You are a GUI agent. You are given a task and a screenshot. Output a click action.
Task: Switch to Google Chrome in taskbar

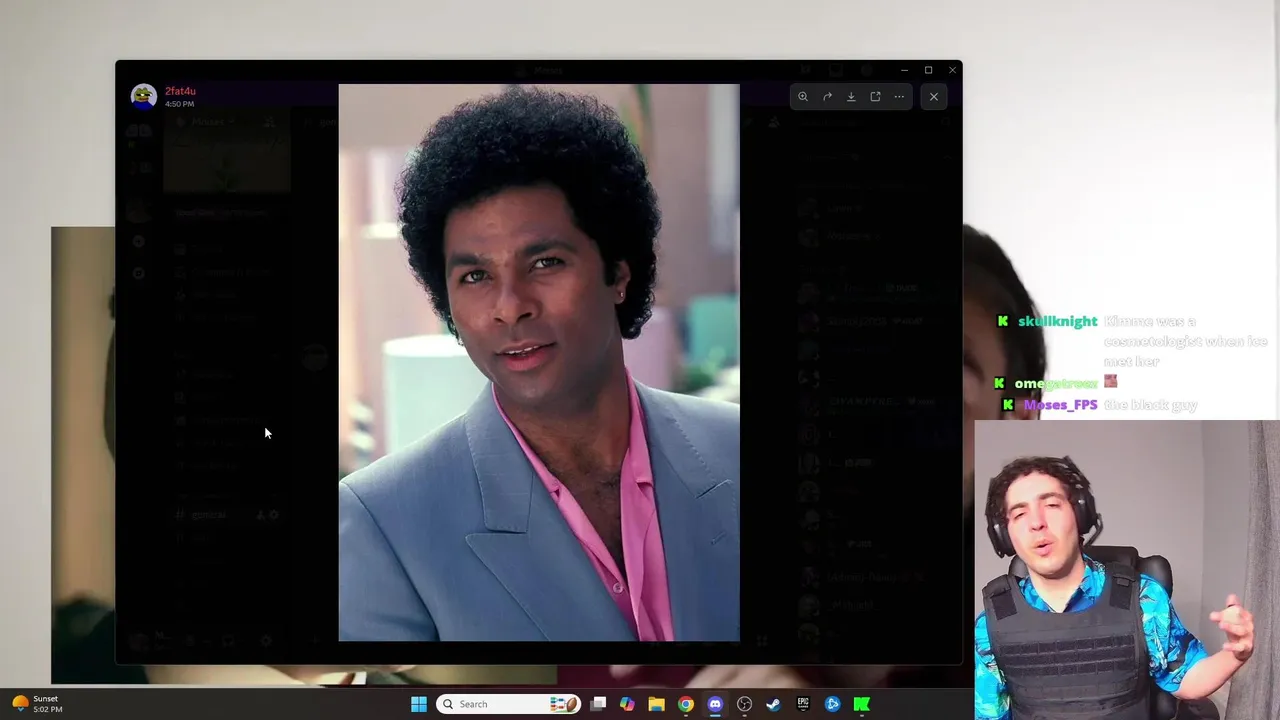pos(686,704)
